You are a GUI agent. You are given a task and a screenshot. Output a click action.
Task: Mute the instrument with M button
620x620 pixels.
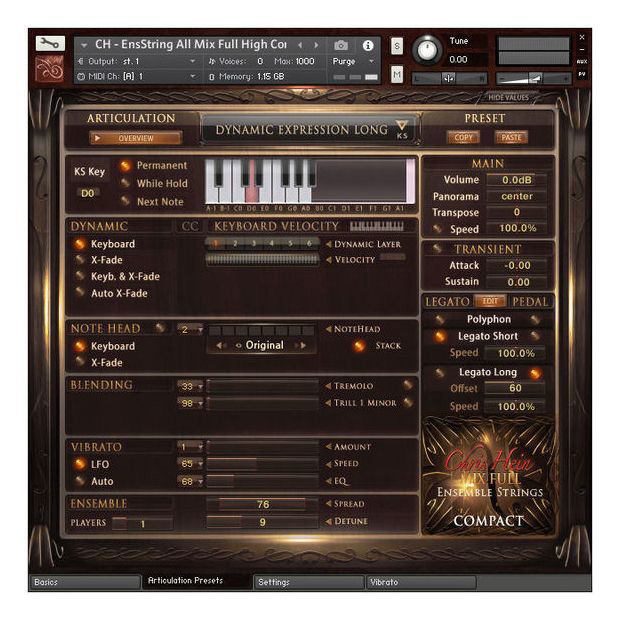point(397,74)
